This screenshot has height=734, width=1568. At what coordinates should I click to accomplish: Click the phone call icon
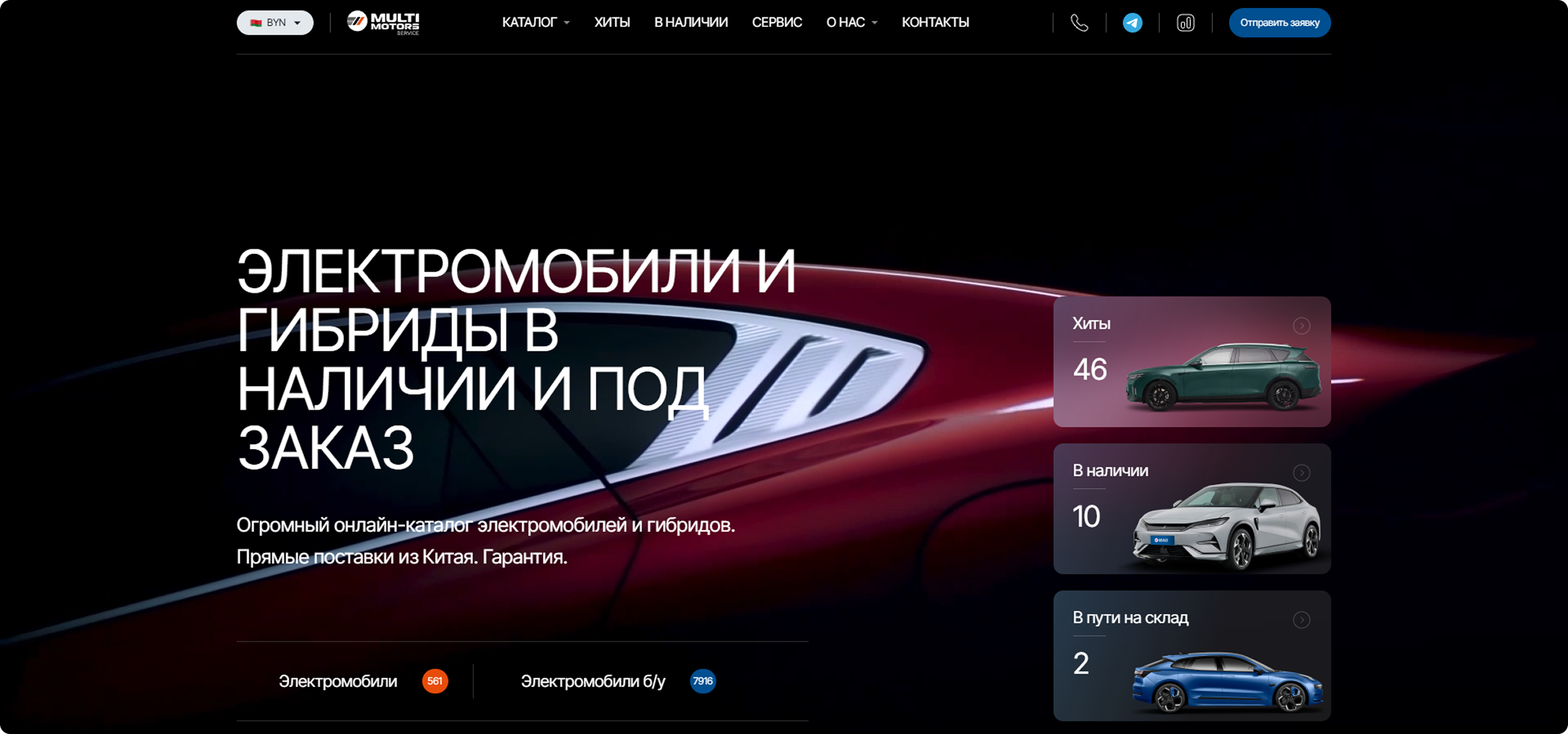click(1079, 23)
